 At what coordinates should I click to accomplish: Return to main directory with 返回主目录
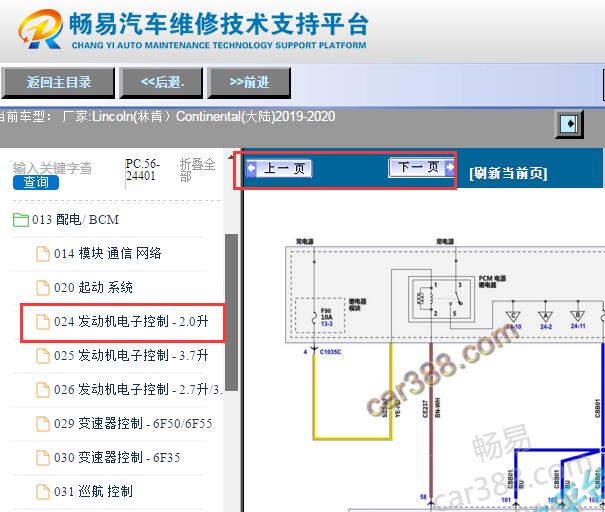click(x=58, y=82)
